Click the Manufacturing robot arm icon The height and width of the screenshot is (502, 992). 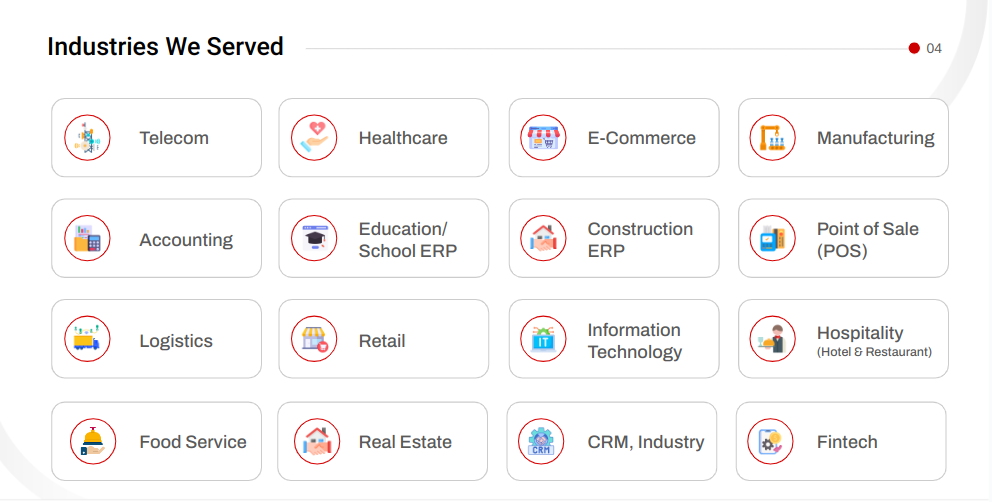(x=772, y=138)
